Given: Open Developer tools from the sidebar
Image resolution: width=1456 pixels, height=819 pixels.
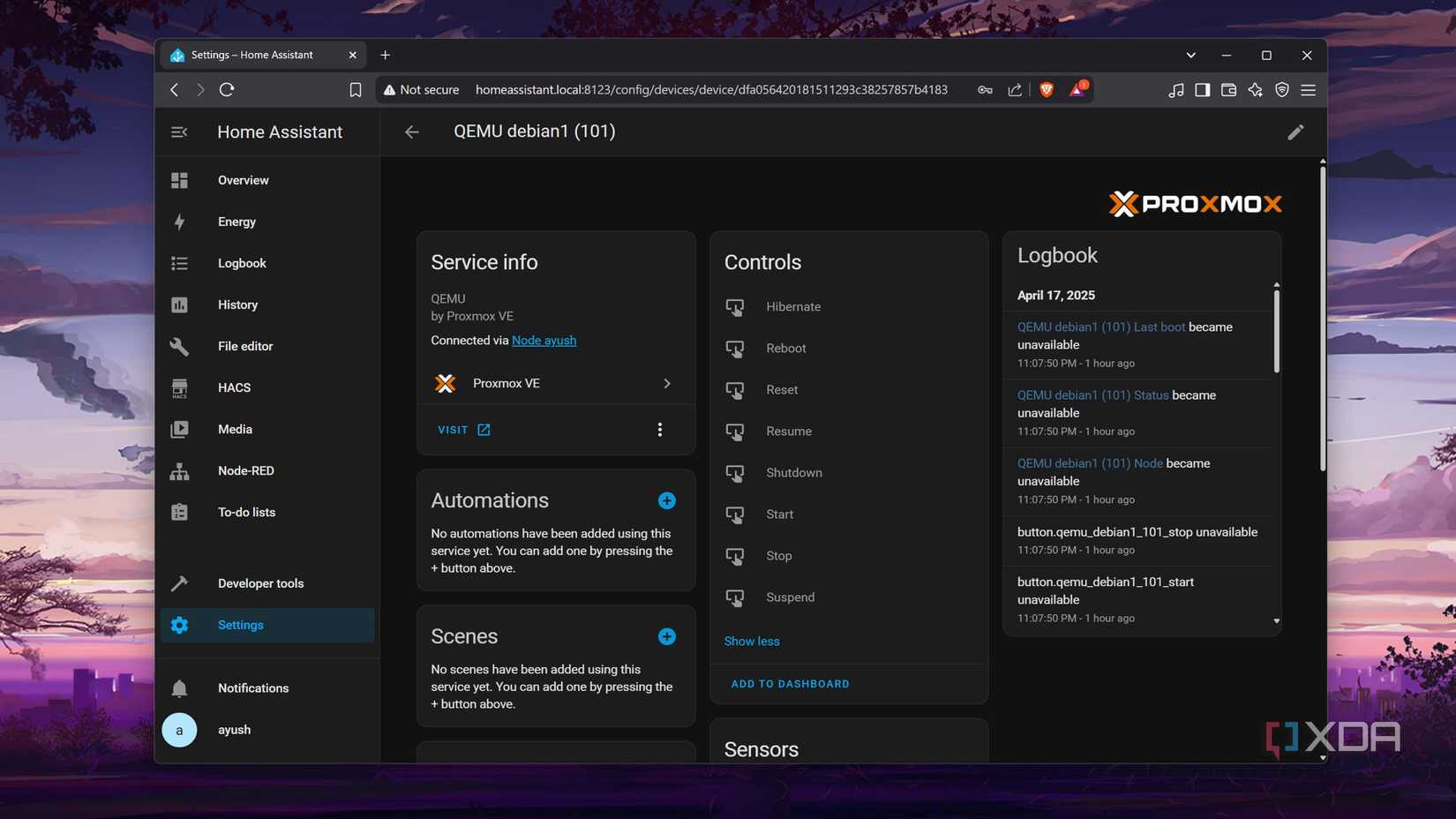Looking at the screenshot, I should [259, 582].
